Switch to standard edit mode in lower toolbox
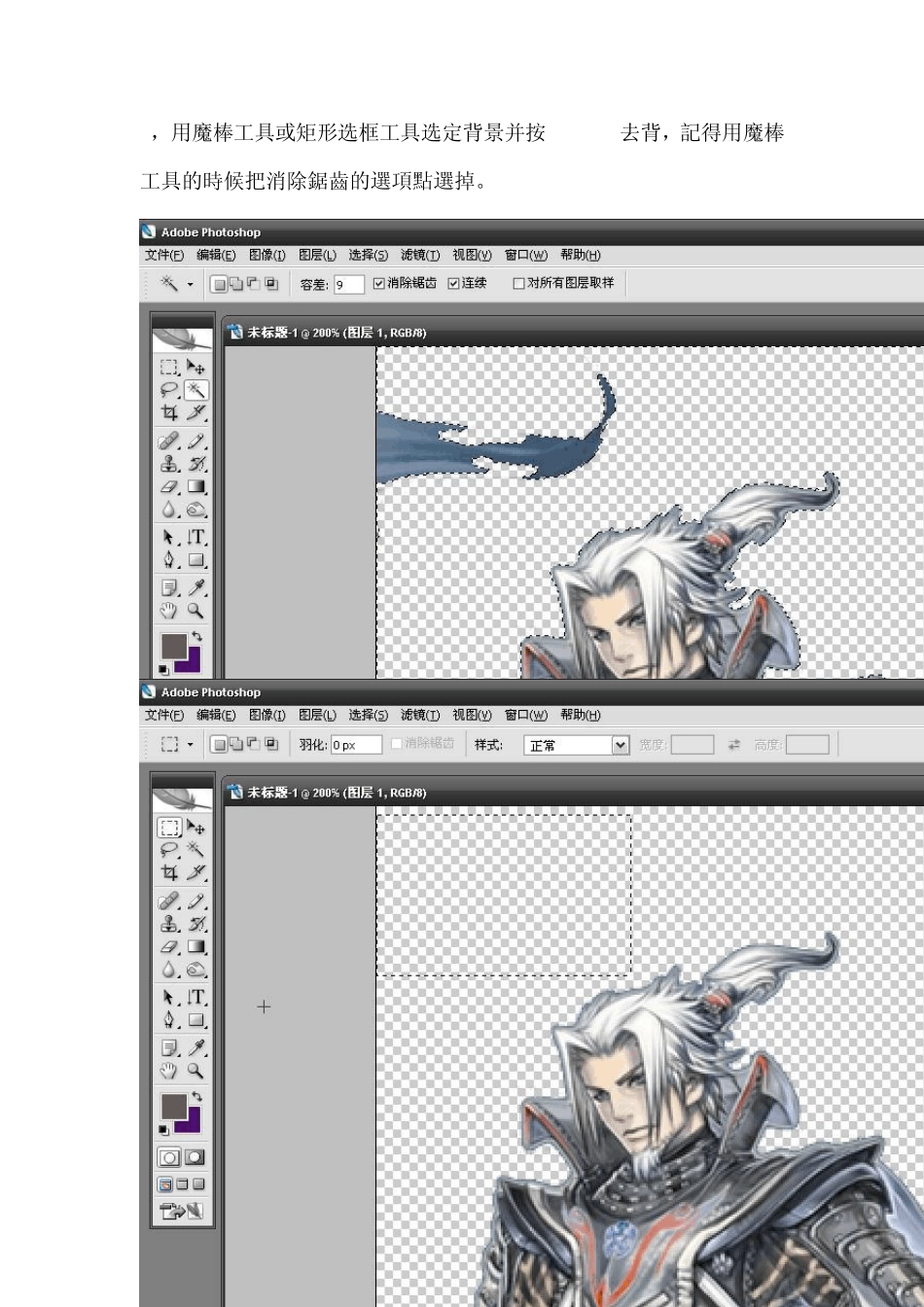The width and height of the screenshot is (924, 1307). pyautogui.click(x=169, y=1158)
